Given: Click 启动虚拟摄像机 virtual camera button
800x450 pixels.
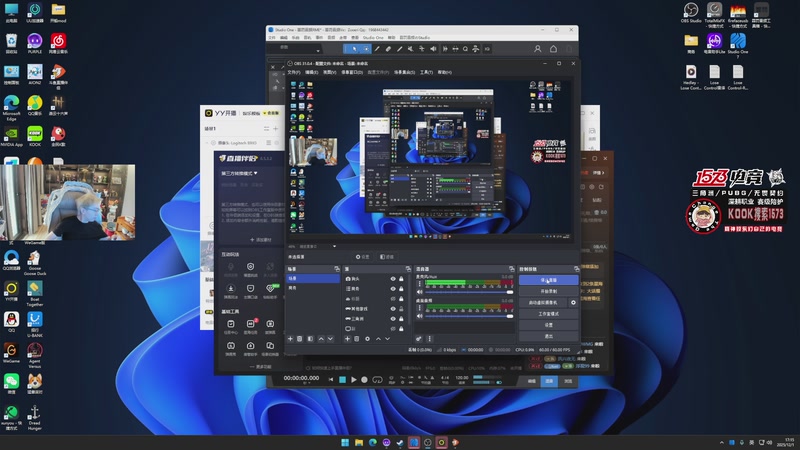Looking at the screenshot, I should pyautogui.click(x=543, y=303).
